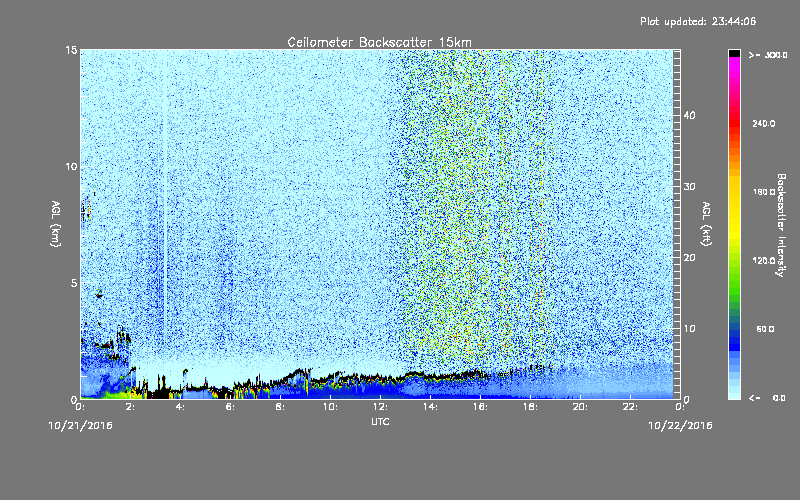Click the 20 kft tick label
Image resolution: width=800 pixels, height=500 pixels.
point(689,258)
